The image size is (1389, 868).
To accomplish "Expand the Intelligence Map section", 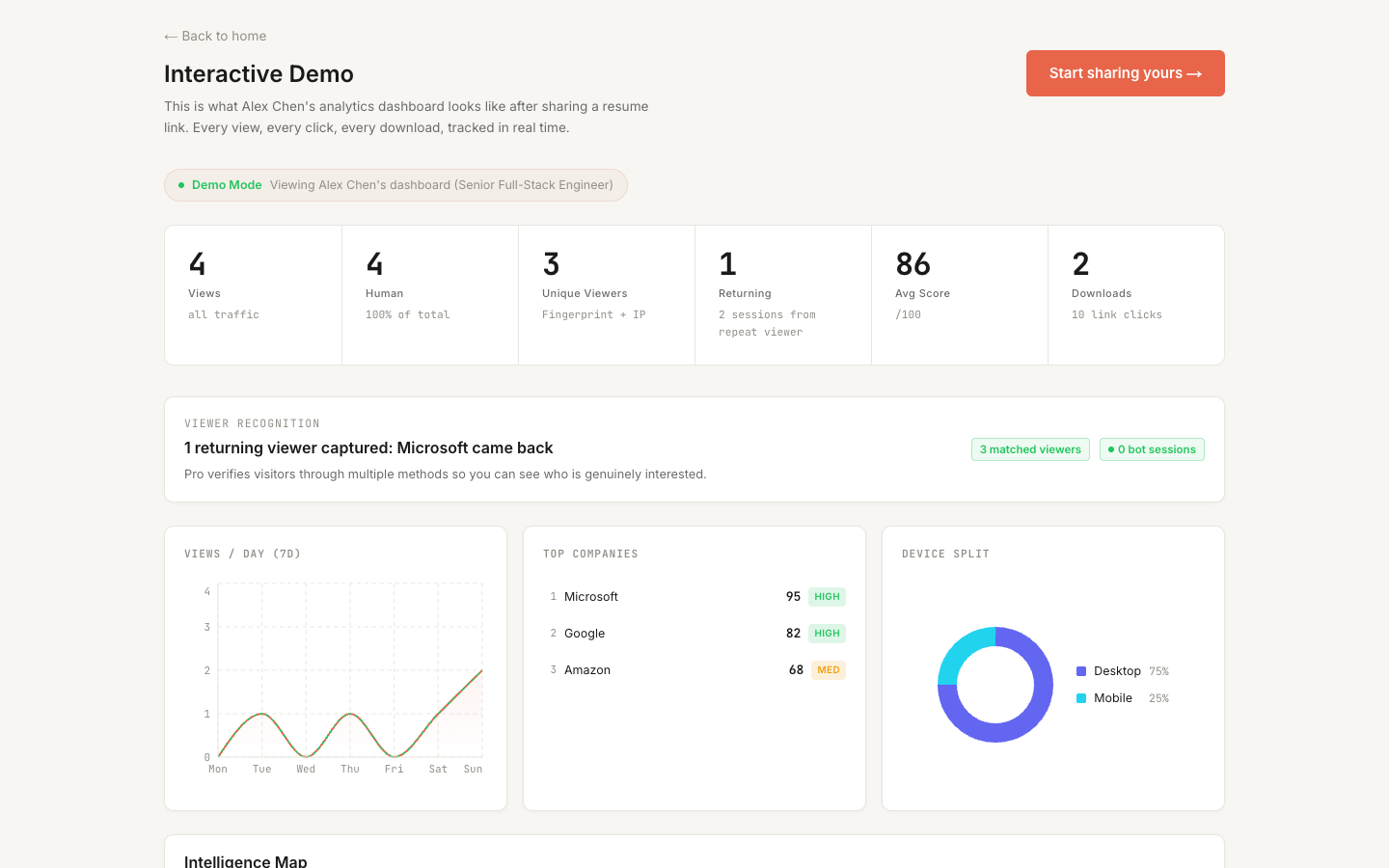I will [246, 859].
